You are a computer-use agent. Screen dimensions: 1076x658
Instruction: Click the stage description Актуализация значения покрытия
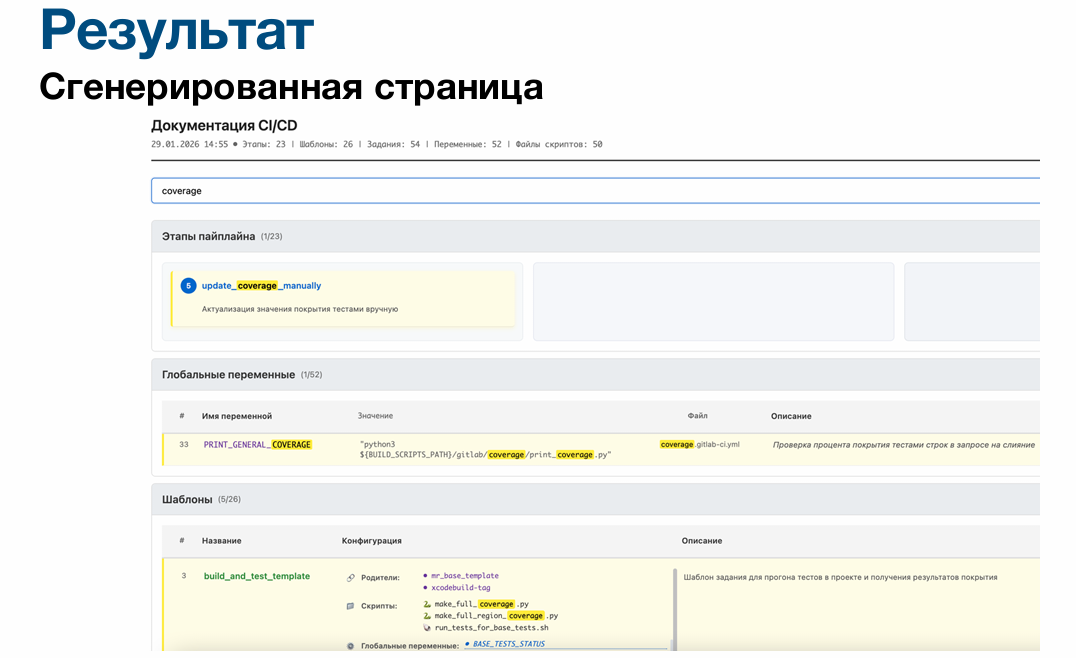tap(300, 309)
